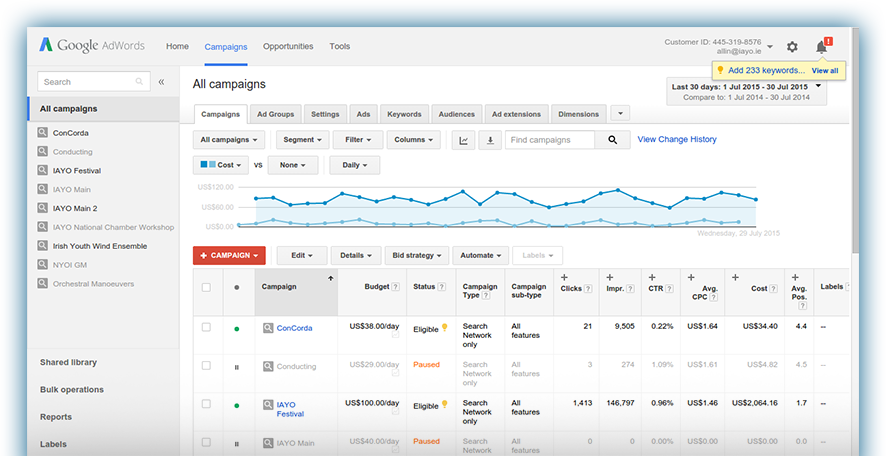886x456 pixels.
Task: Open the ConCorda campaign link in table
Action: (294, 328)
